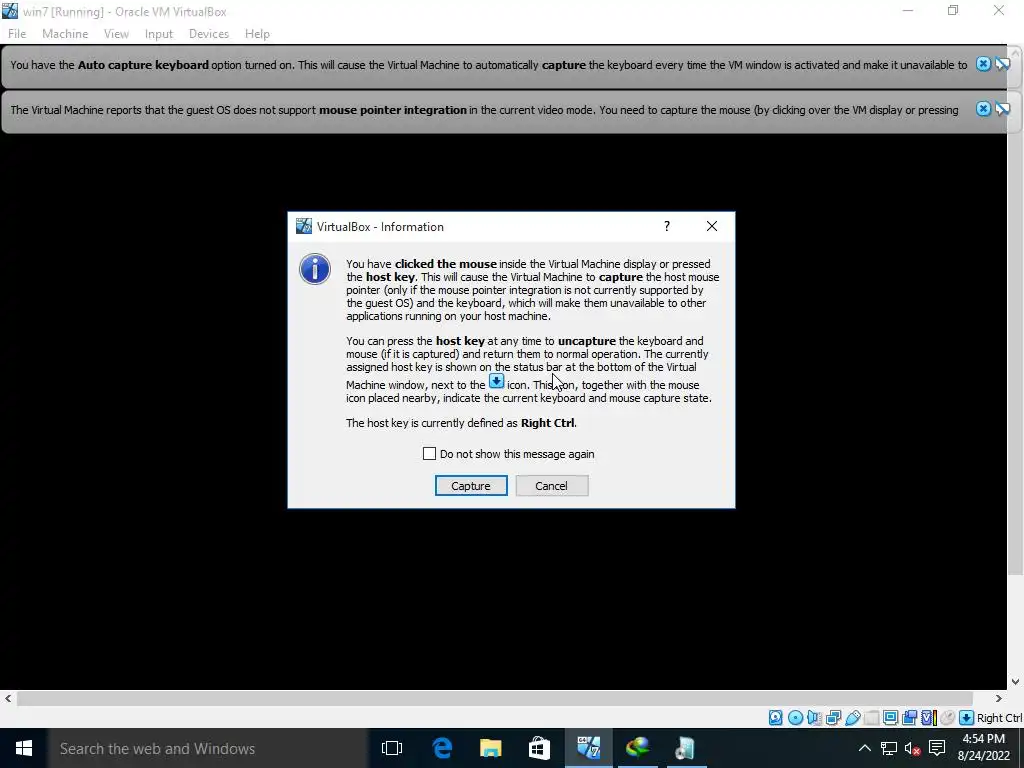Viewport: 1024px width, 768px height.
Task: Open the File menu
Action: [17, 34]
